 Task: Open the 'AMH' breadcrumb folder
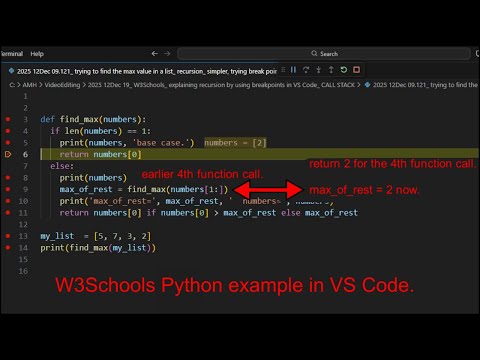point(29,85)
